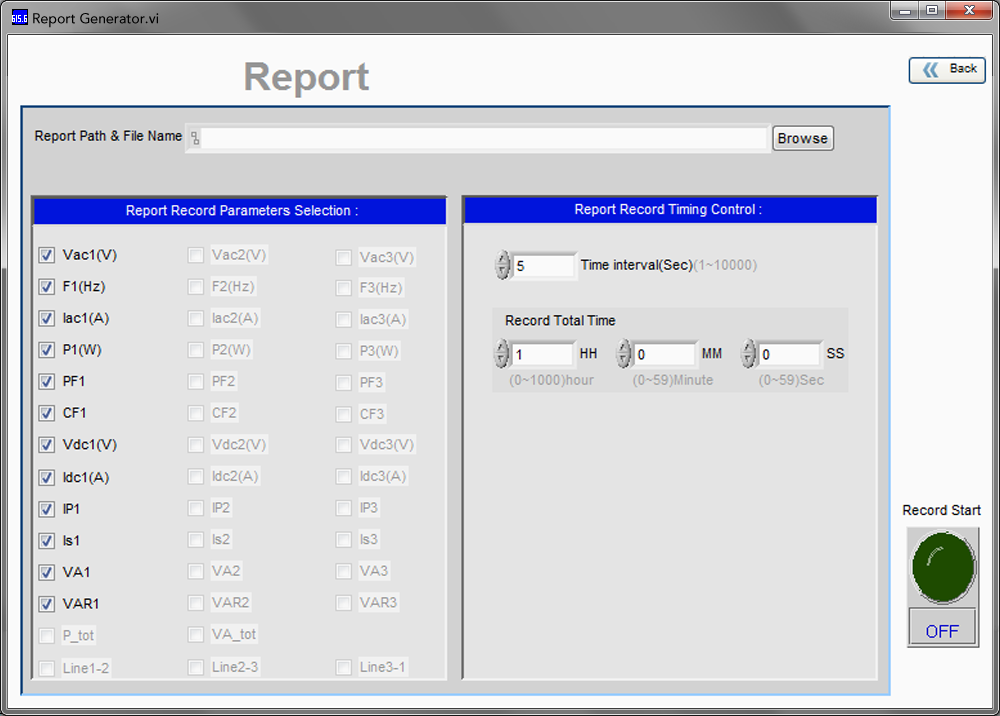Screen dimensions: 1000x716
Task: Disable the F1(Hz) parameter checkbox
Action: point(47,287)
